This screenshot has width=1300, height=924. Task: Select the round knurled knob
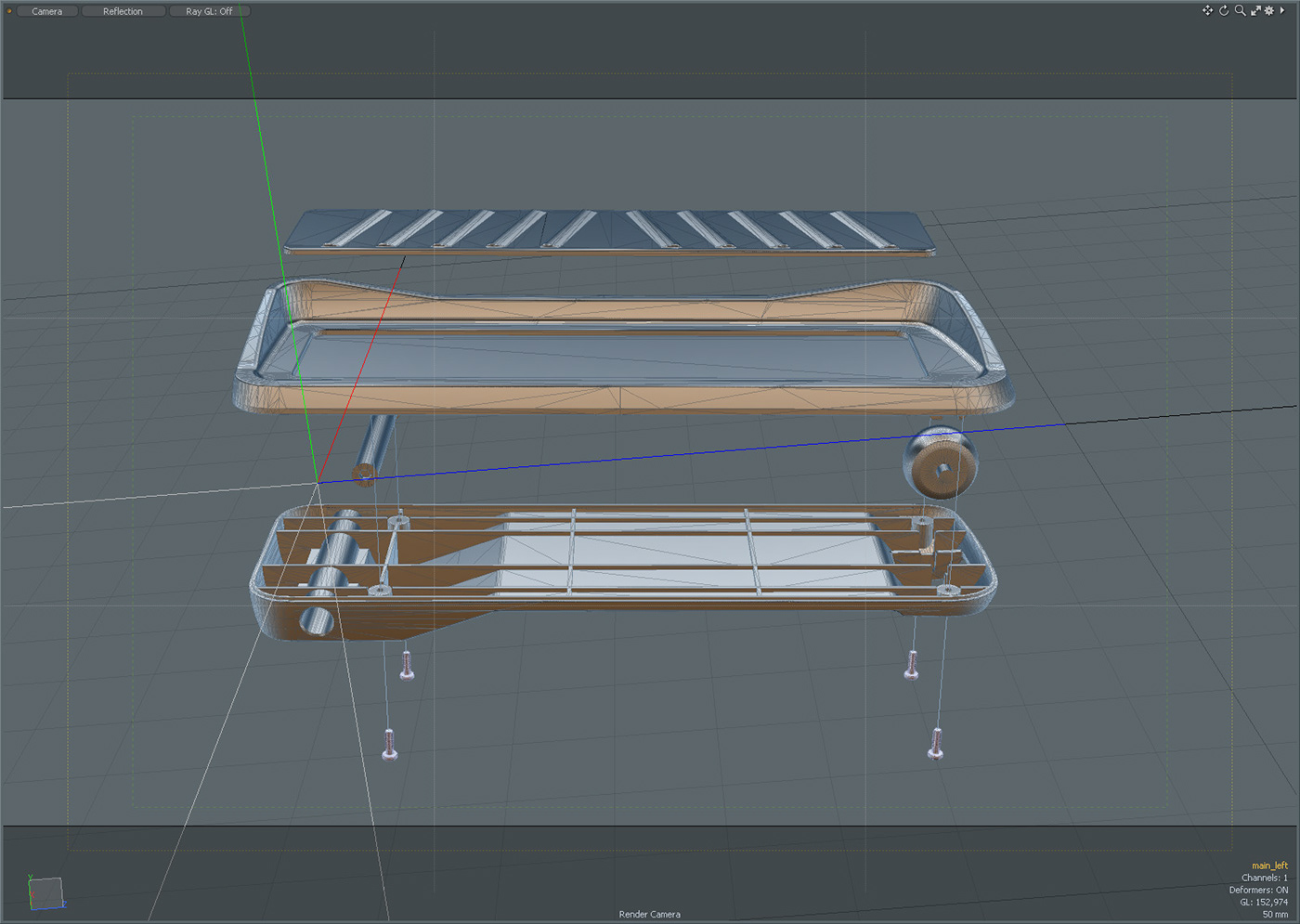940,462
